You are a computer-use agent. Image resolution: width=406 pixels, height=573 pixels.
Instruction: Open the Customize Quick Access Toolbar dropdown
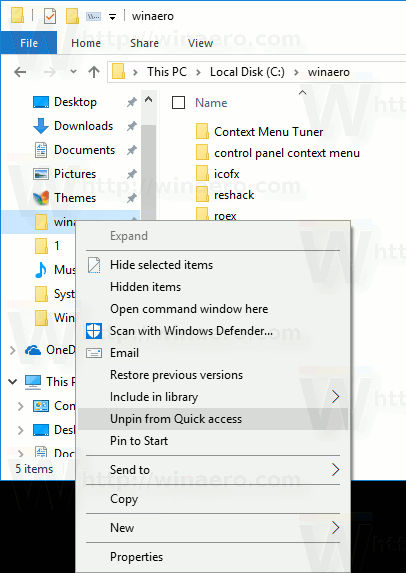113,17
